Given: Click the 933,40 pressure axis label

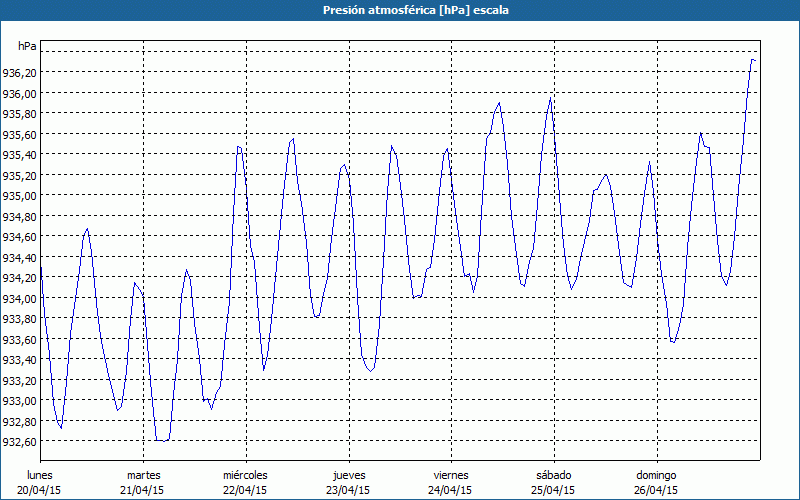Looking at the screenshot, I should pyautogui.click(x=20, y=360).
